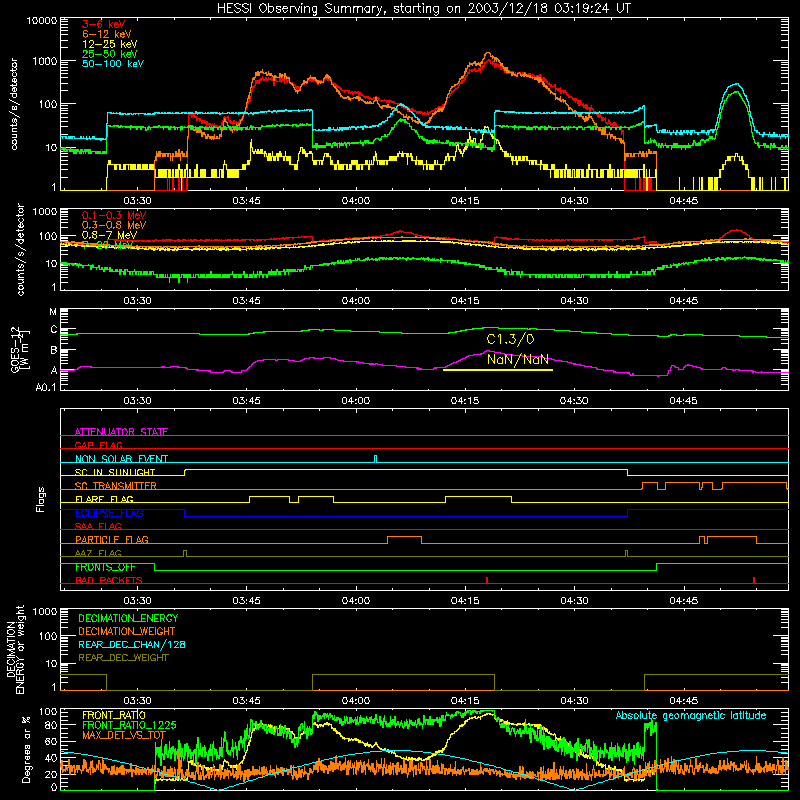Viewport: 800px width, 800px height.
Task: Click the ATTENUATOR_STATE flag label
Action: 121,432
